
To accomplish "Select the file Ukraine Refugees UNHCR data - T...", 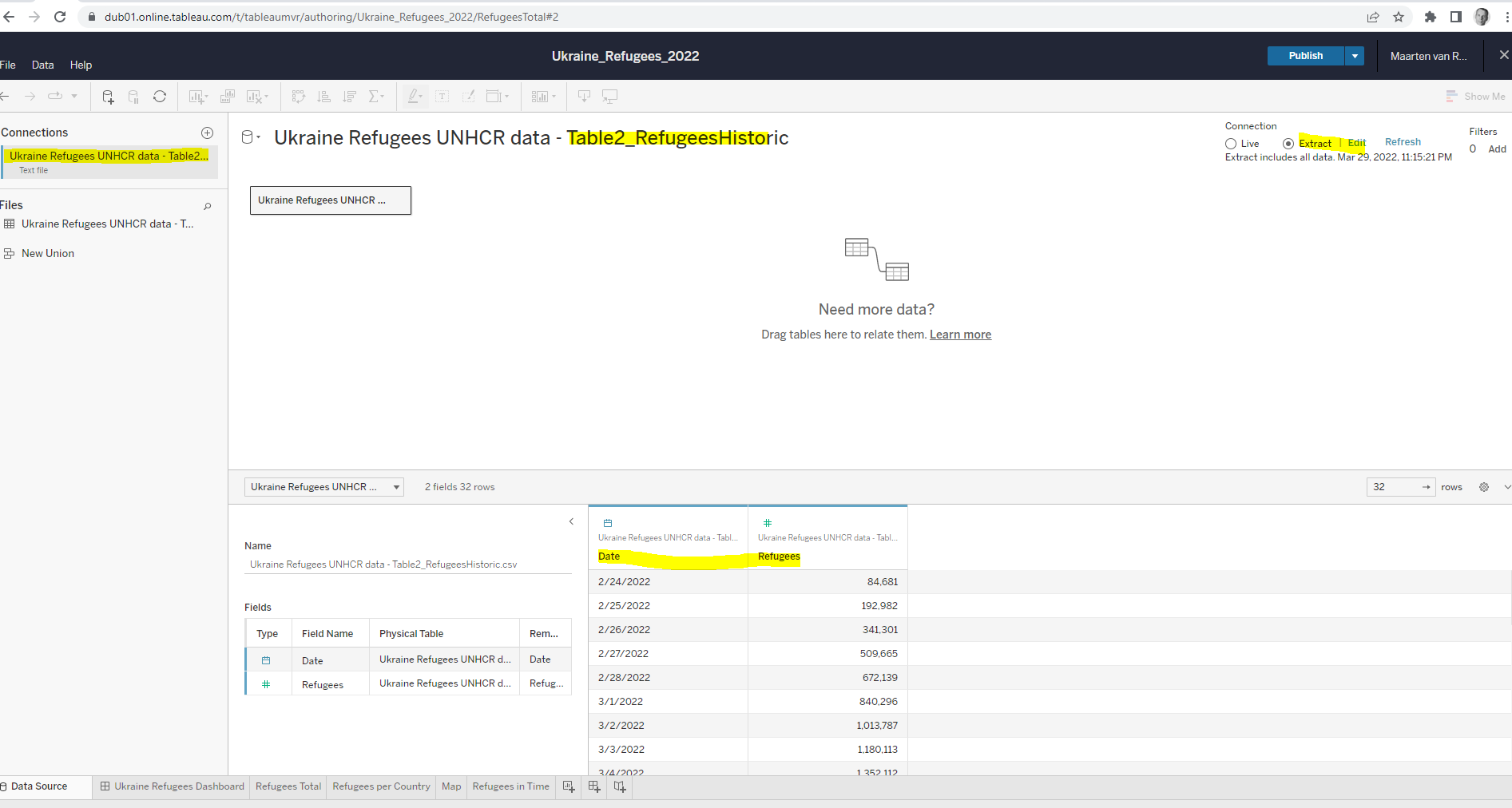I will coord(108,224).
